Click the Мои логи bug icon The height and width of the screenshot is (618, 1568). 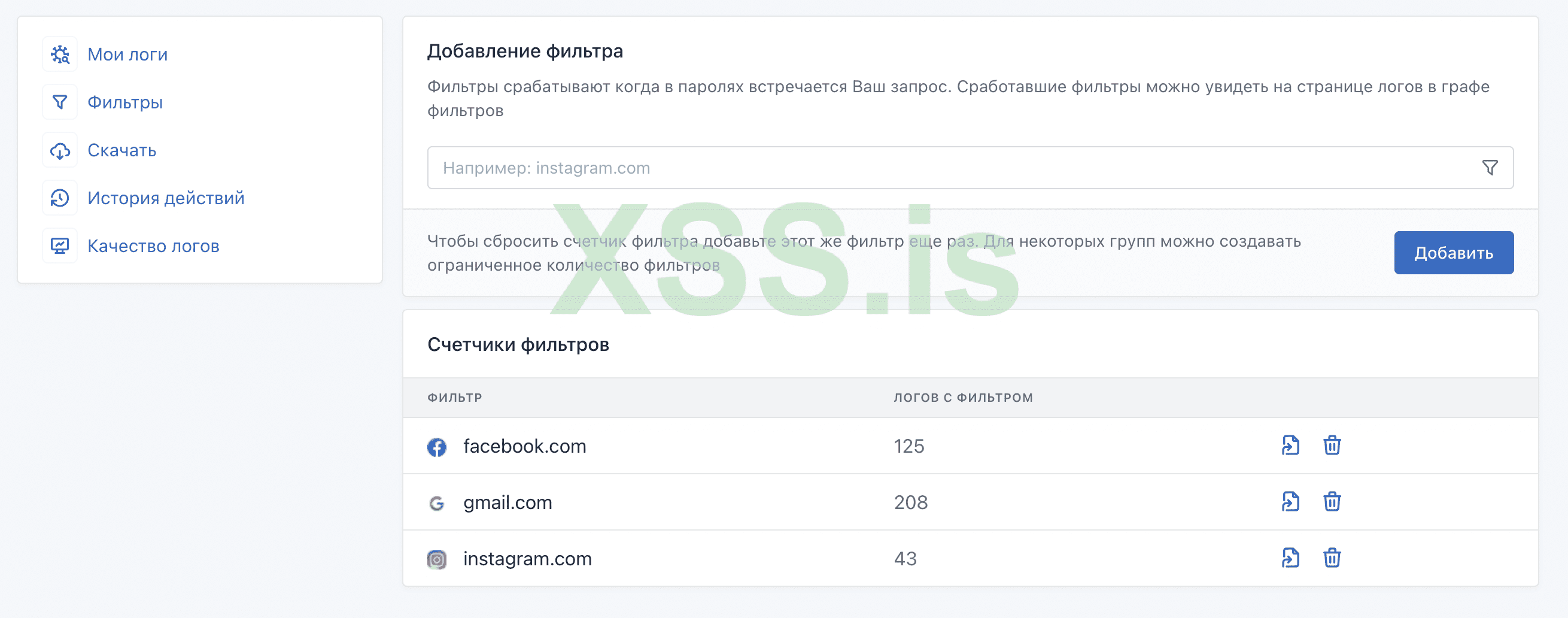[60, 55]
